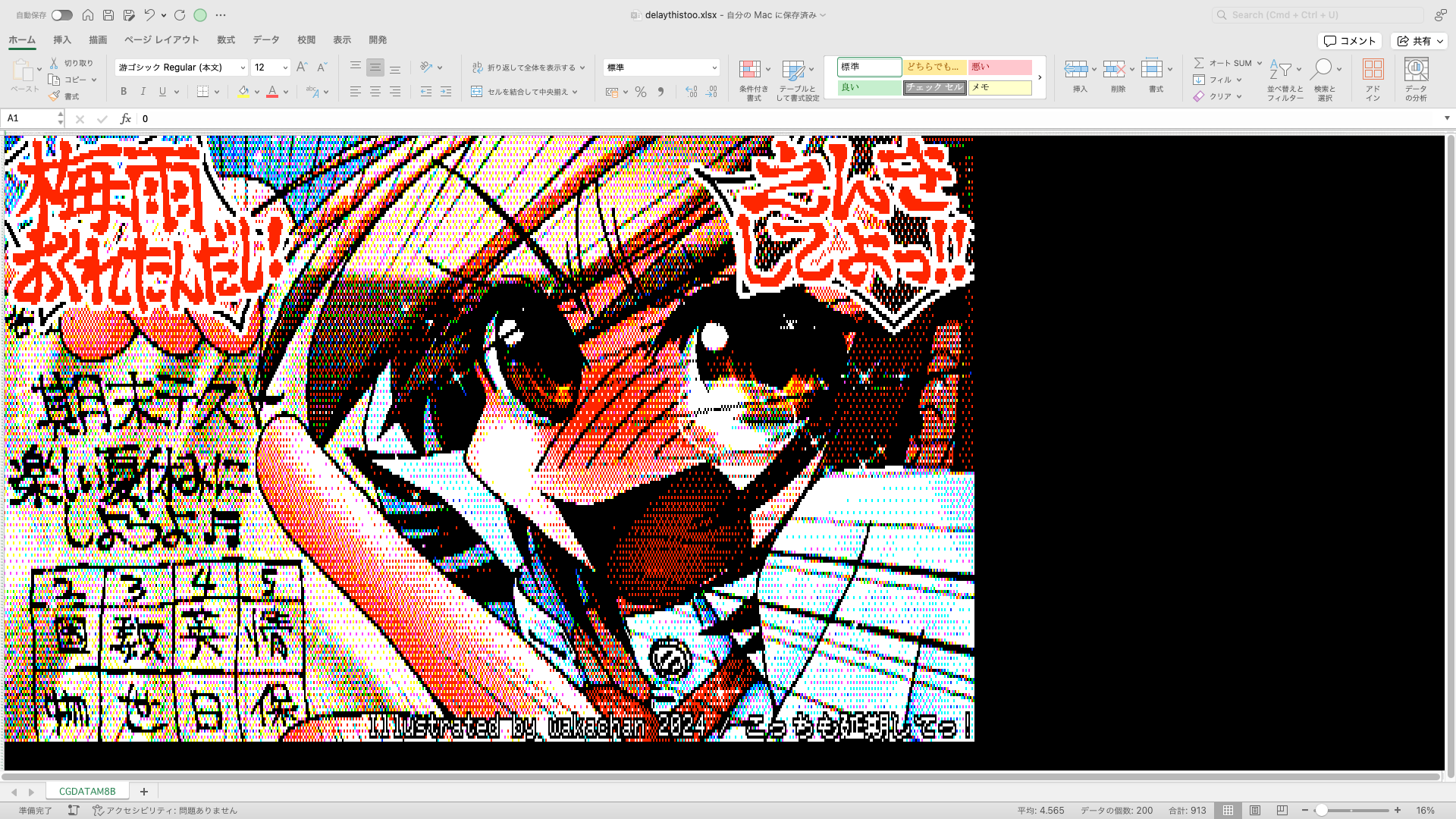Click the decrease decimal icon
The height and width of the screenshot is (819, 1456).
[711, 92]
